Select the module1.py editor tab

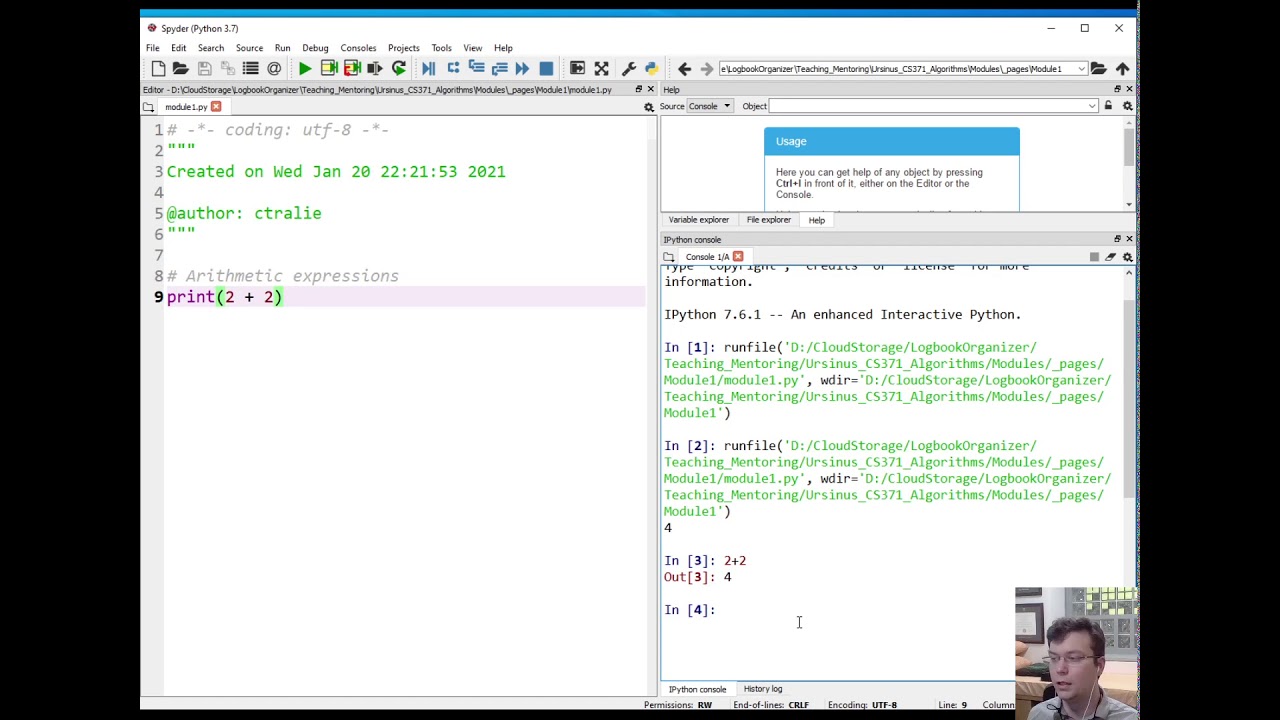[x=186, y=107]
